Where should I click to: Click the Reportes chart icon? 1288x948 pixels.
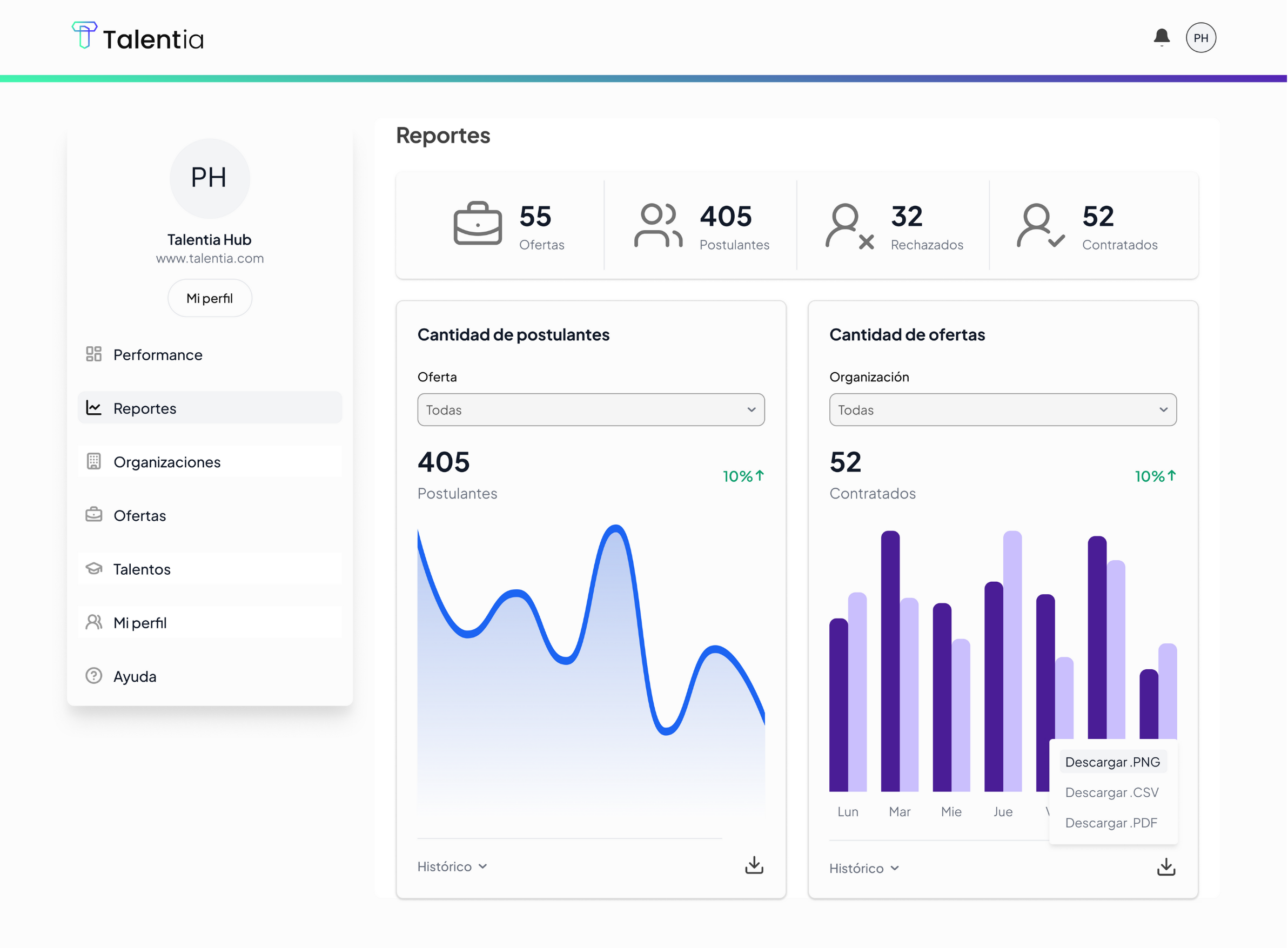point(93,407)
